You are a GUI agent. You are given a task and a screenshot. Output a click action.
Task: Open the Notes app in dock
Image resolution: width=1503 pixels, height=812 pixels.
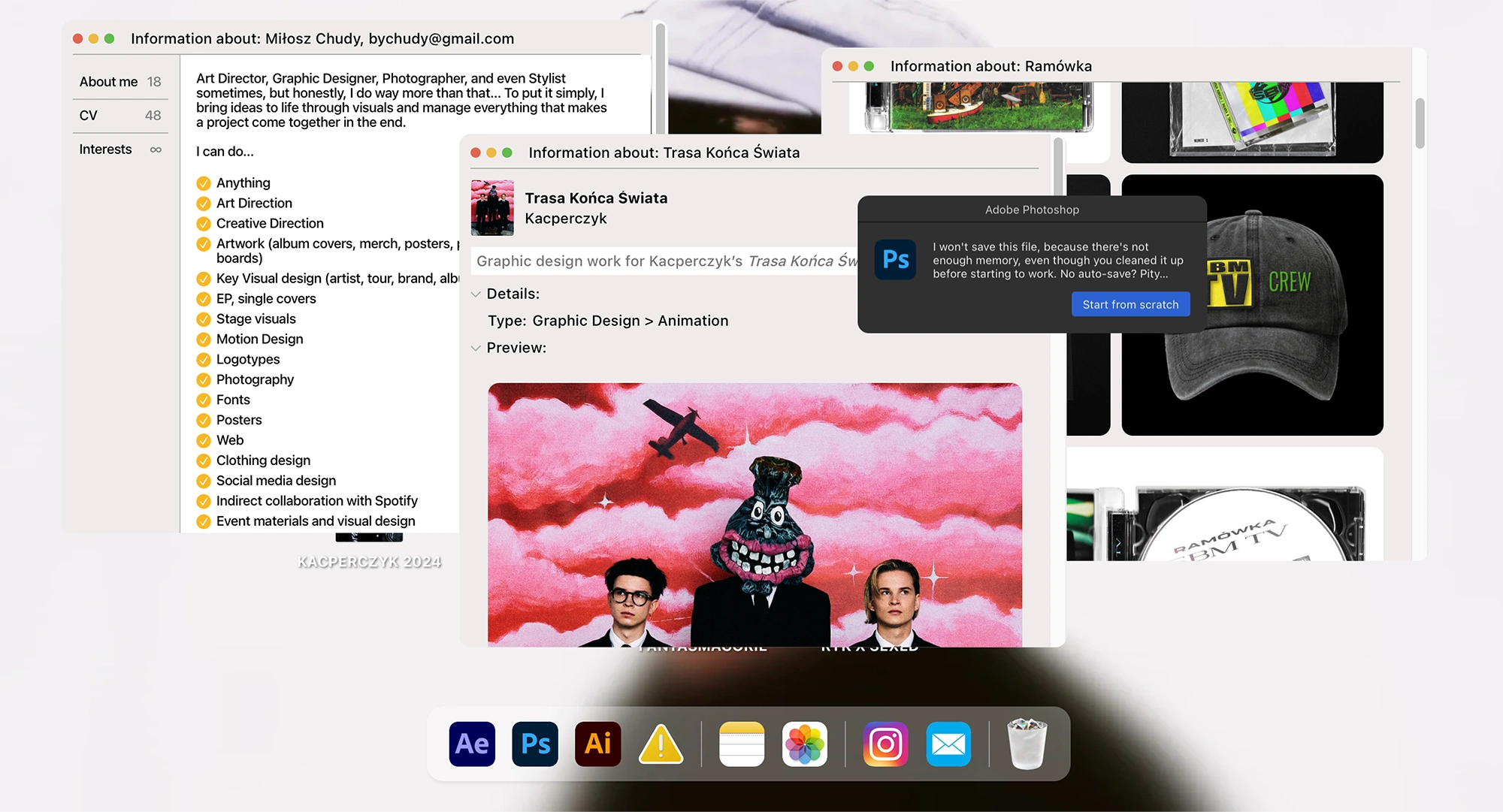point(742,744)
